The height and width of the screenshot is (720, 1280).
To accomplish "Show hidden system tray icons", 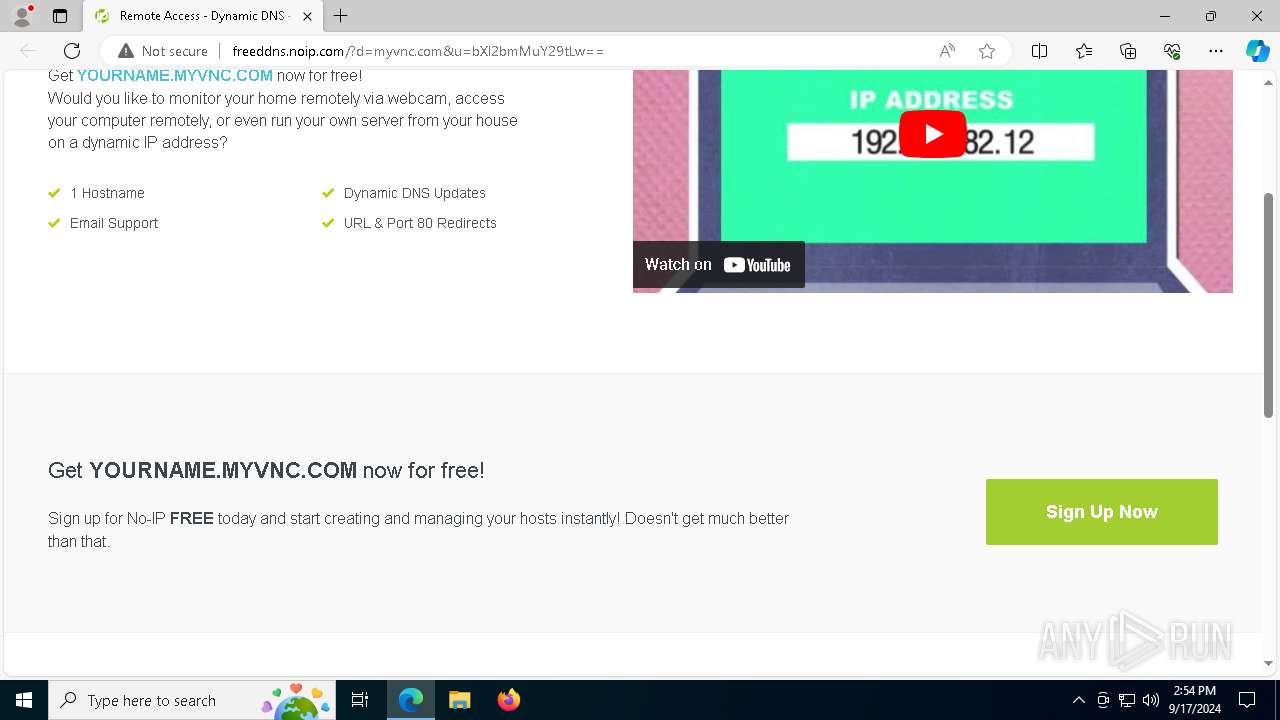I will coord(1078,700).
